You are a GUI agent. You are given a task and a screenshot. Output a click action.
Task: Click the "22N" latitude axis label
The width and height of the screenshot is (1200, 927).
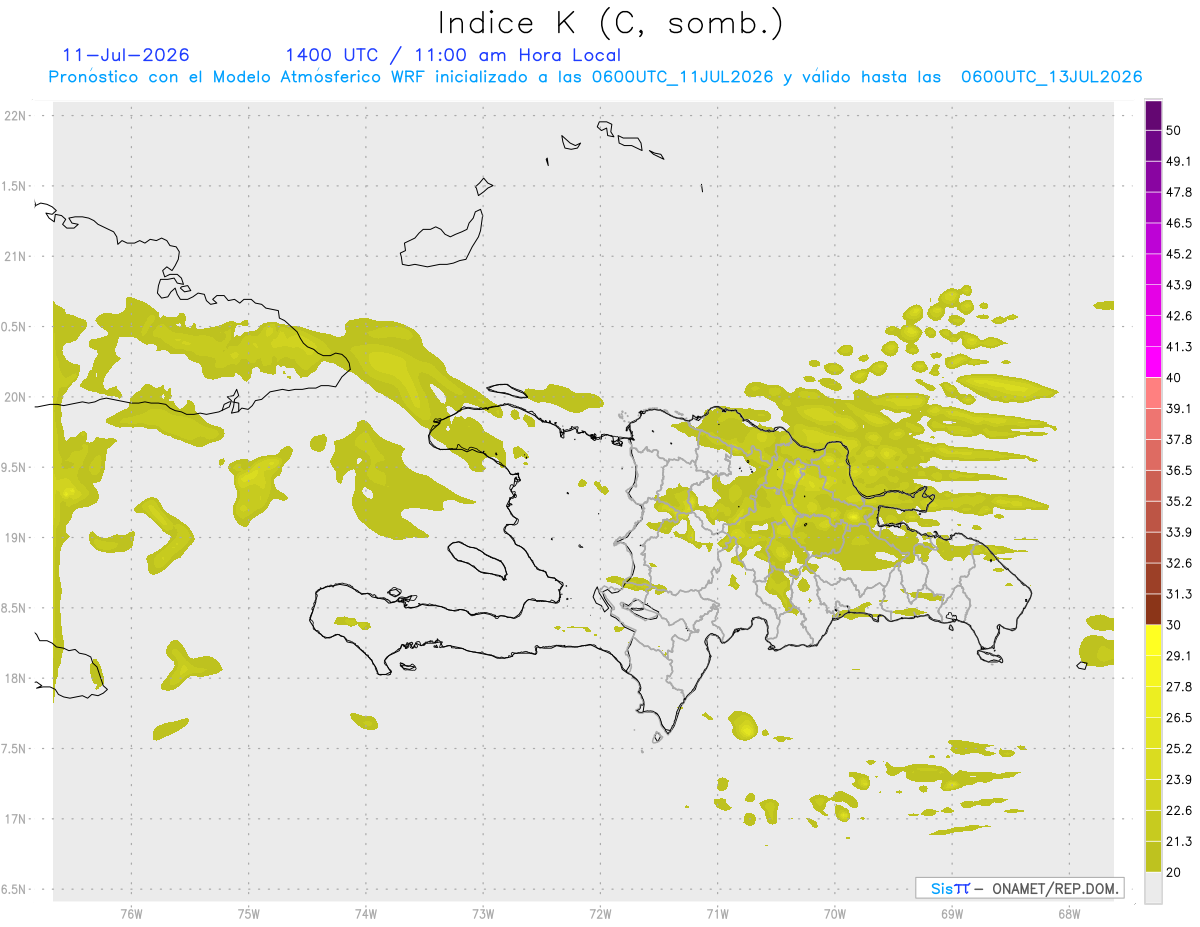[x=16, y=116]
